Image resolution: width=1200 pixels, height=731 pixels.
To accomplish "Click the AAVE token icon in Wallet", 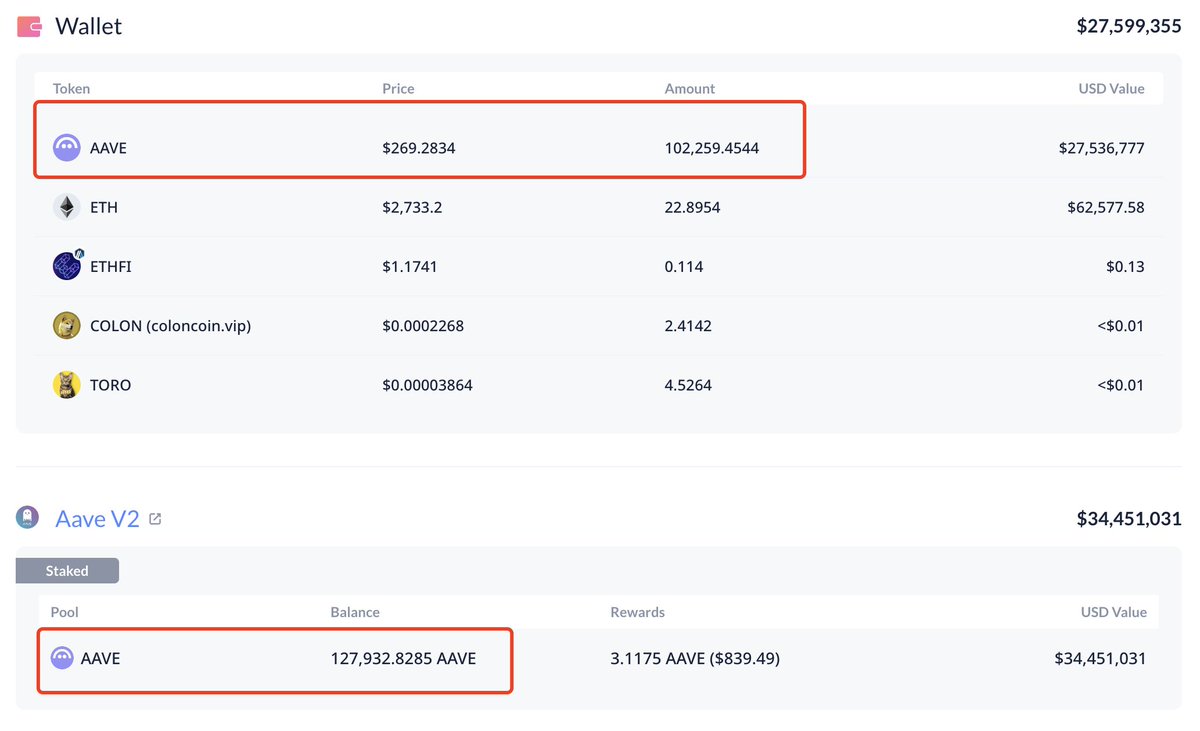I will (67, 148).
